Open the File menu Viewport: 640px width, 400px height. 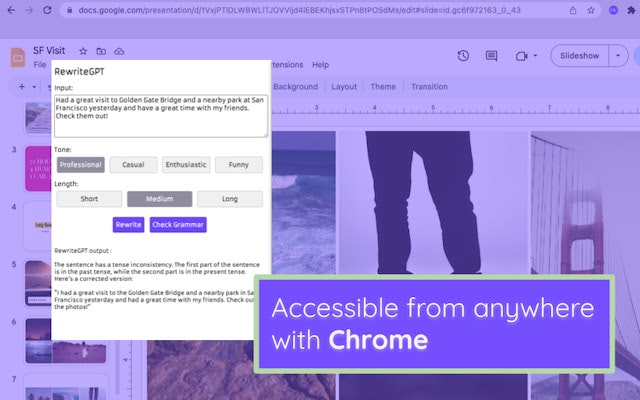pyautogui.click(x=40, y=64)
